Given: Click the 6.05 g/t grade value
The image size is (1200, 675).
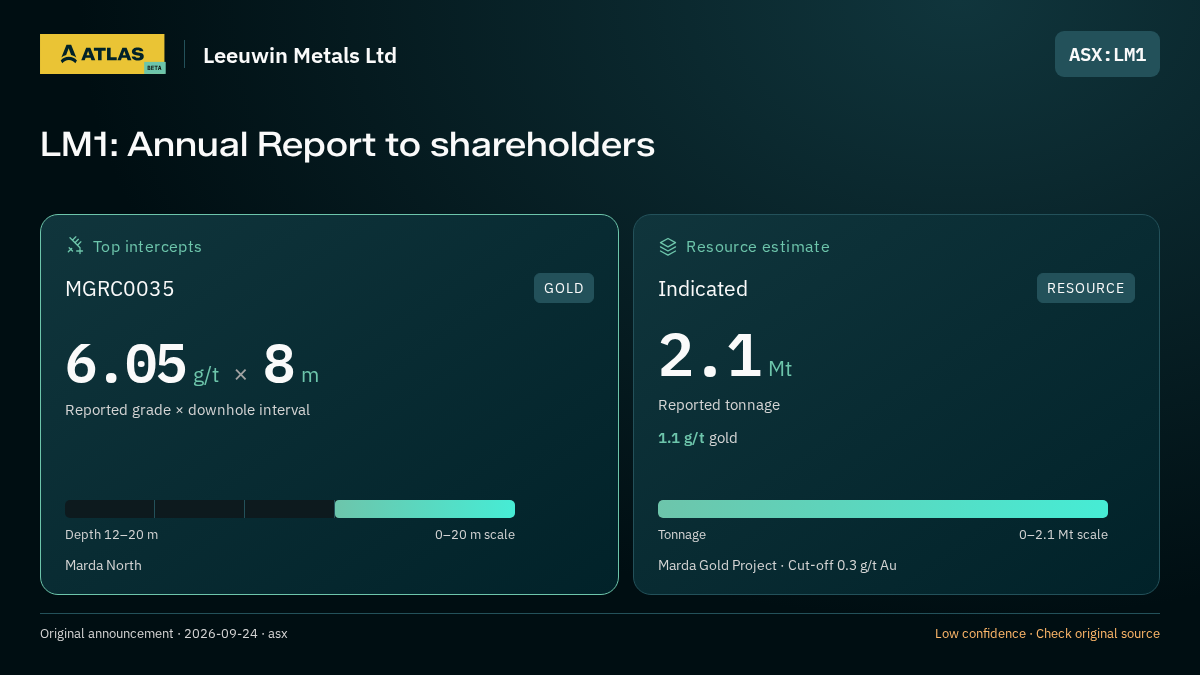Looking at the screenshot, I should tap(142, 365).
